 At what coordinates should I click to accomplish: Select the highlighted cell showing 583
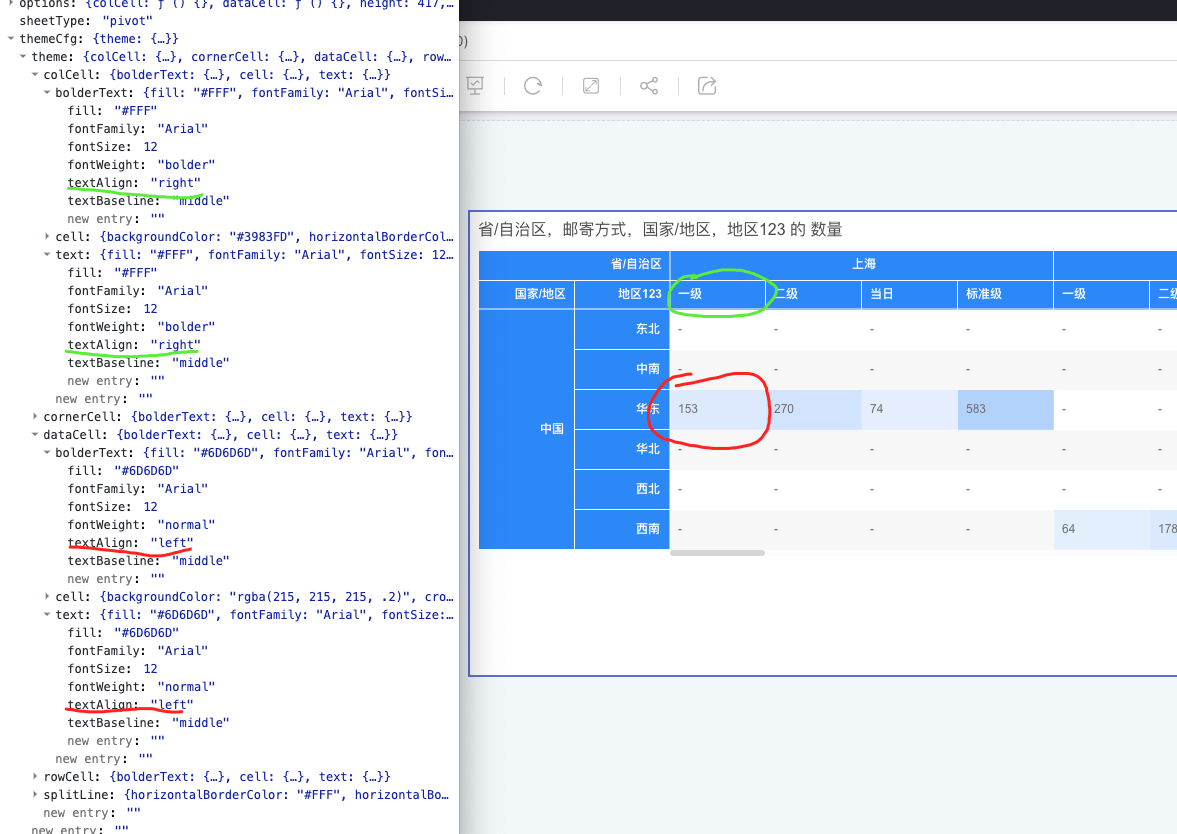(1004, 409)
